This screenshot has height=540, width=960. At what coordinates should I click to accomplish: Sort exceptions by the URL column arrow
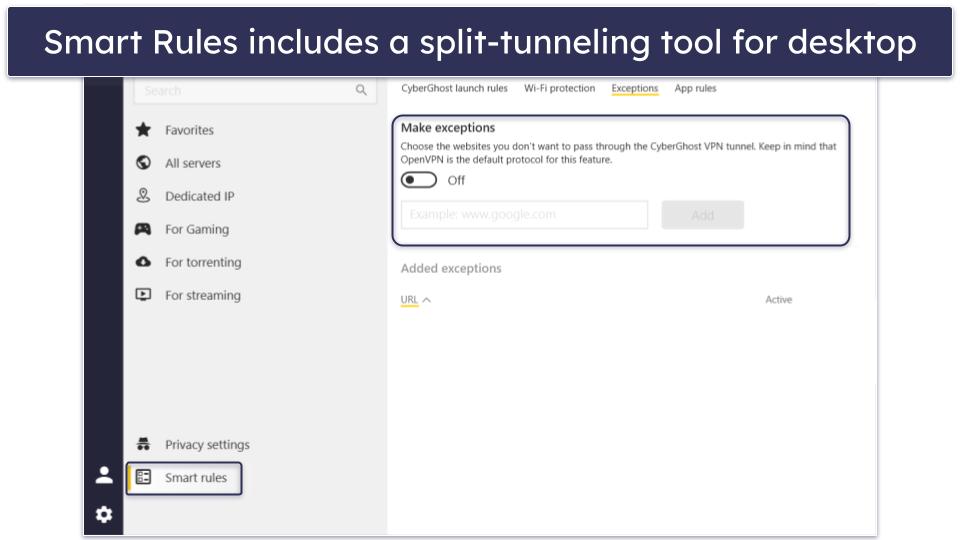click(x=427, y=300)
